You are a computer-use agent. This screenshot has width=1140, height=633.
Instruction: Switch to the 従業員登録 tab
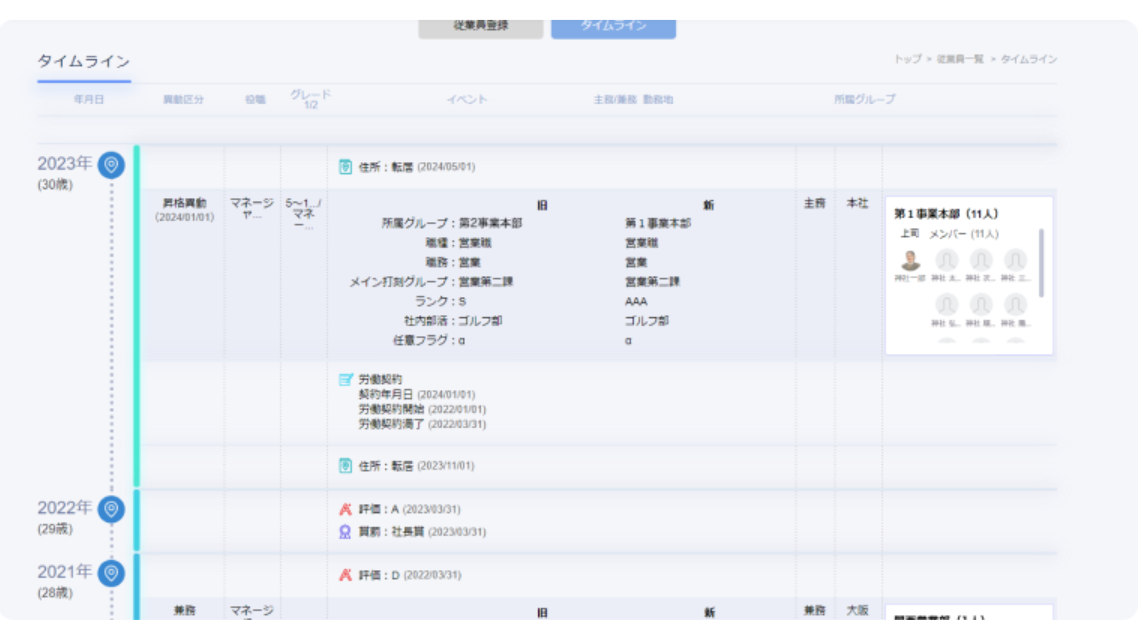click(x=481, y=26)
